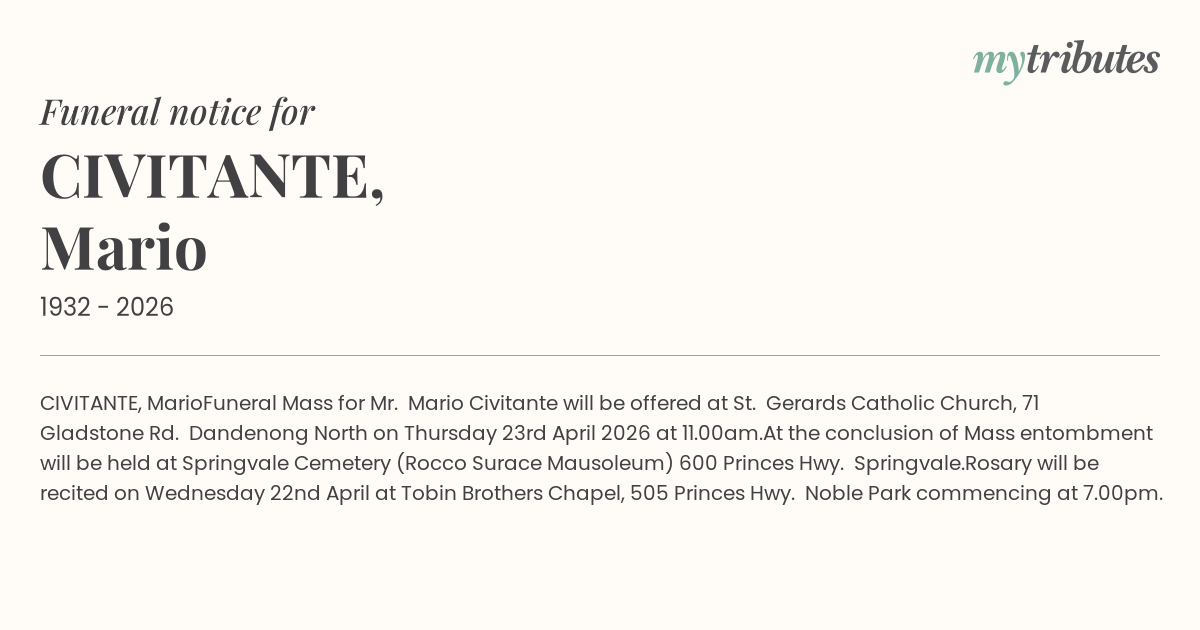
Task: Select the large CIVITANTE surname heading
Action: click(x=212, y=177)
